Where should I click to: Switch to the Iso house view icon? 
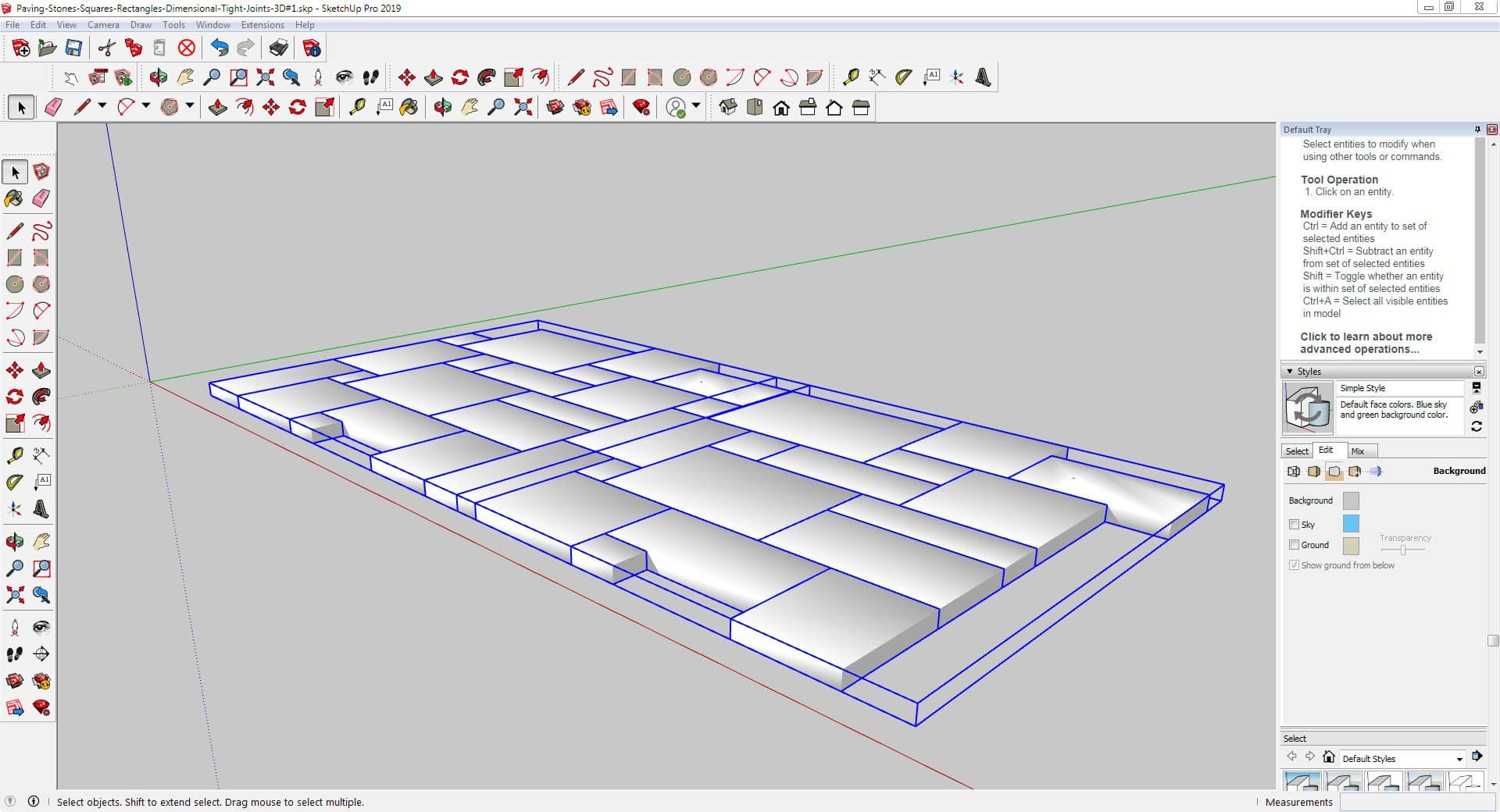point(727,108)
